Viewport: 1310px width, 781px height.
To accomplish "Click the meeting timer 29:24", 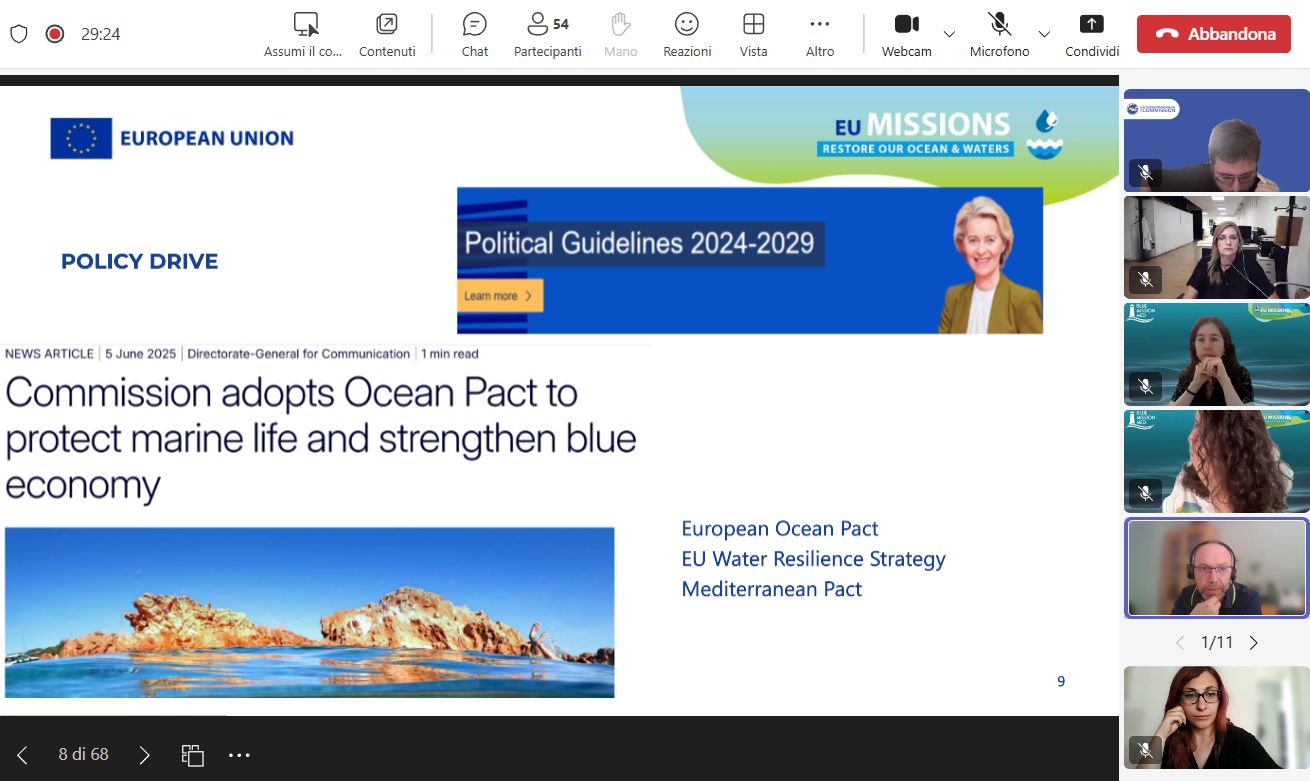I will pyautogui.click(x=101, y=34).
